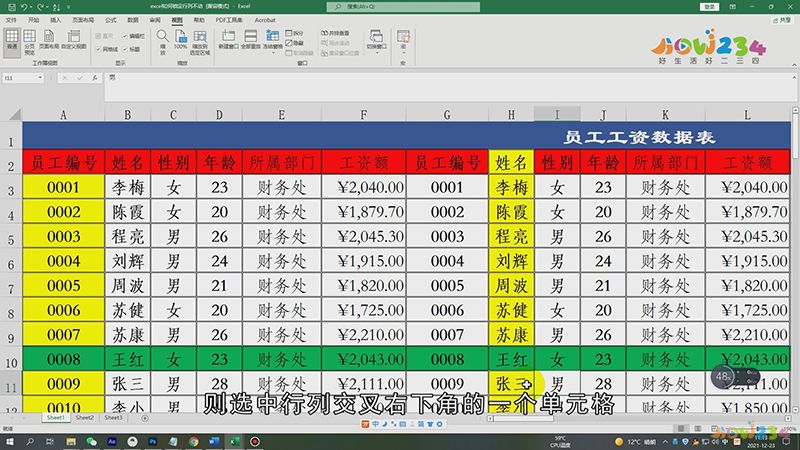Viewport: 800px width, 450px height.
Task: Click the Redo arrow
Action: (x=40, y=7)
